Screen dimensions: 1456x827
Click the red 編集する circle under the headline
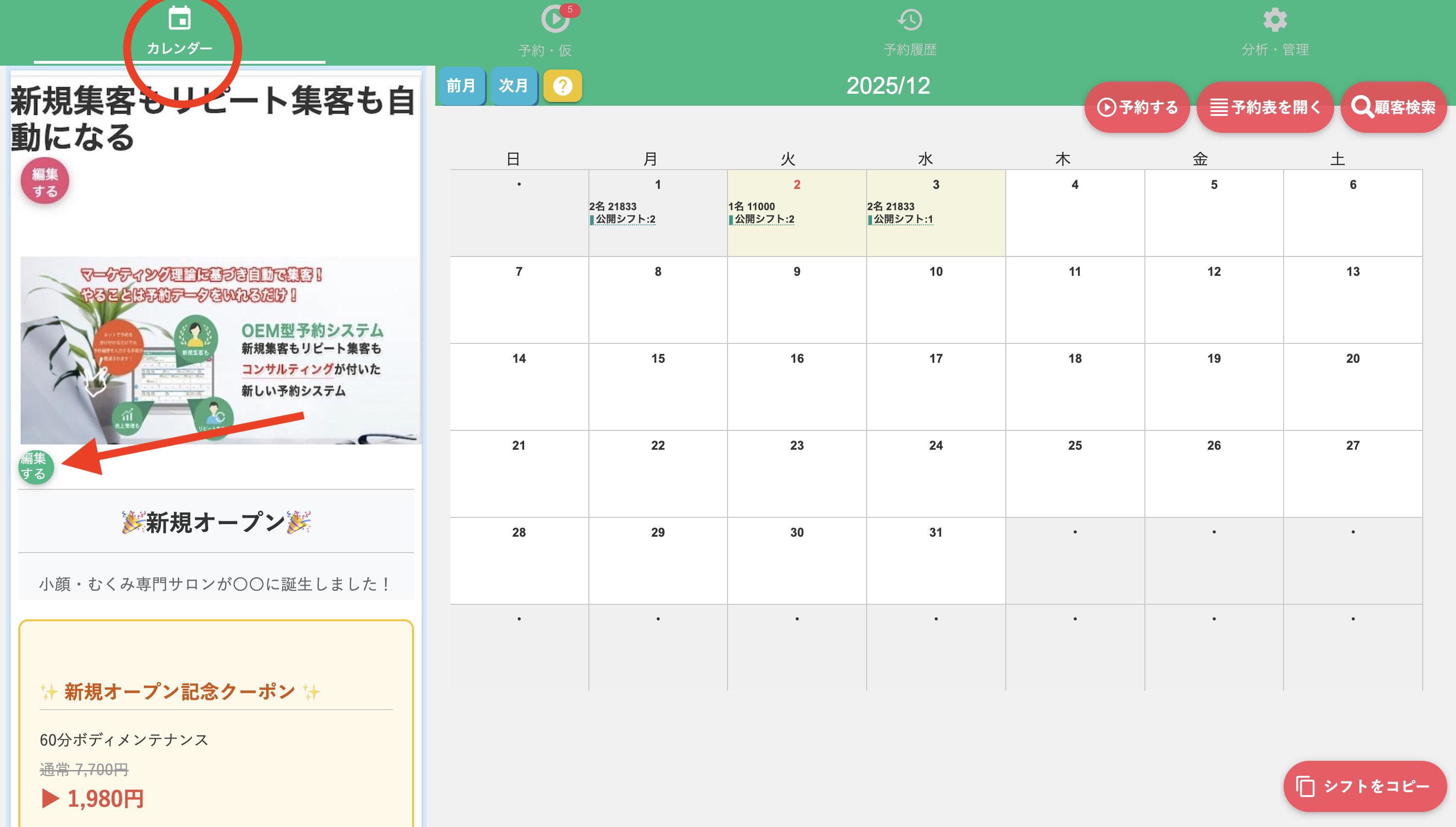pos(44,182)
